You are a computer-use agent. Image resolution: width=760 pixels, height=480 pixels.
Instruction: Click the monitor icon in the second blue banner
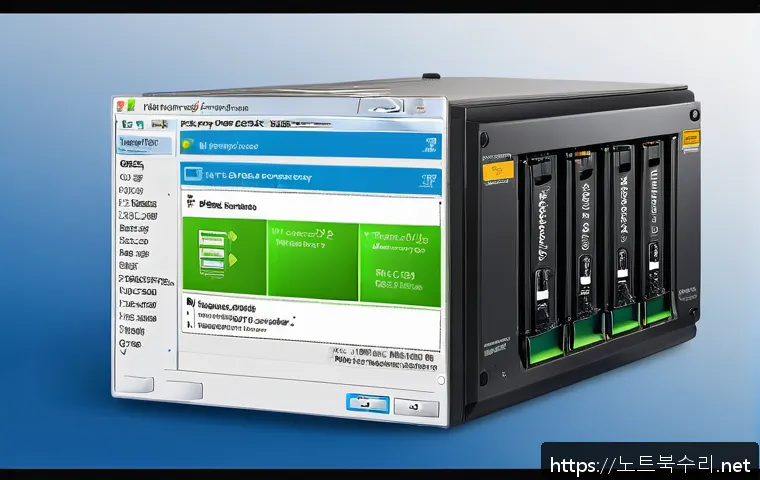pos(193,174)
